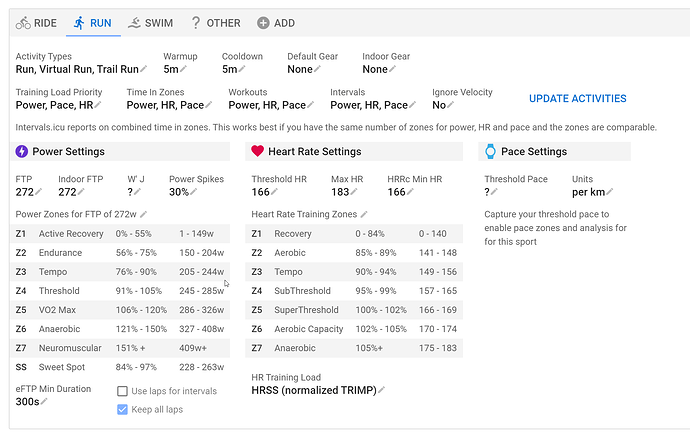Enable Use laps for intervals checkbox
The width and height of the screenshot is (690, 432).
(x=122, y=391)
